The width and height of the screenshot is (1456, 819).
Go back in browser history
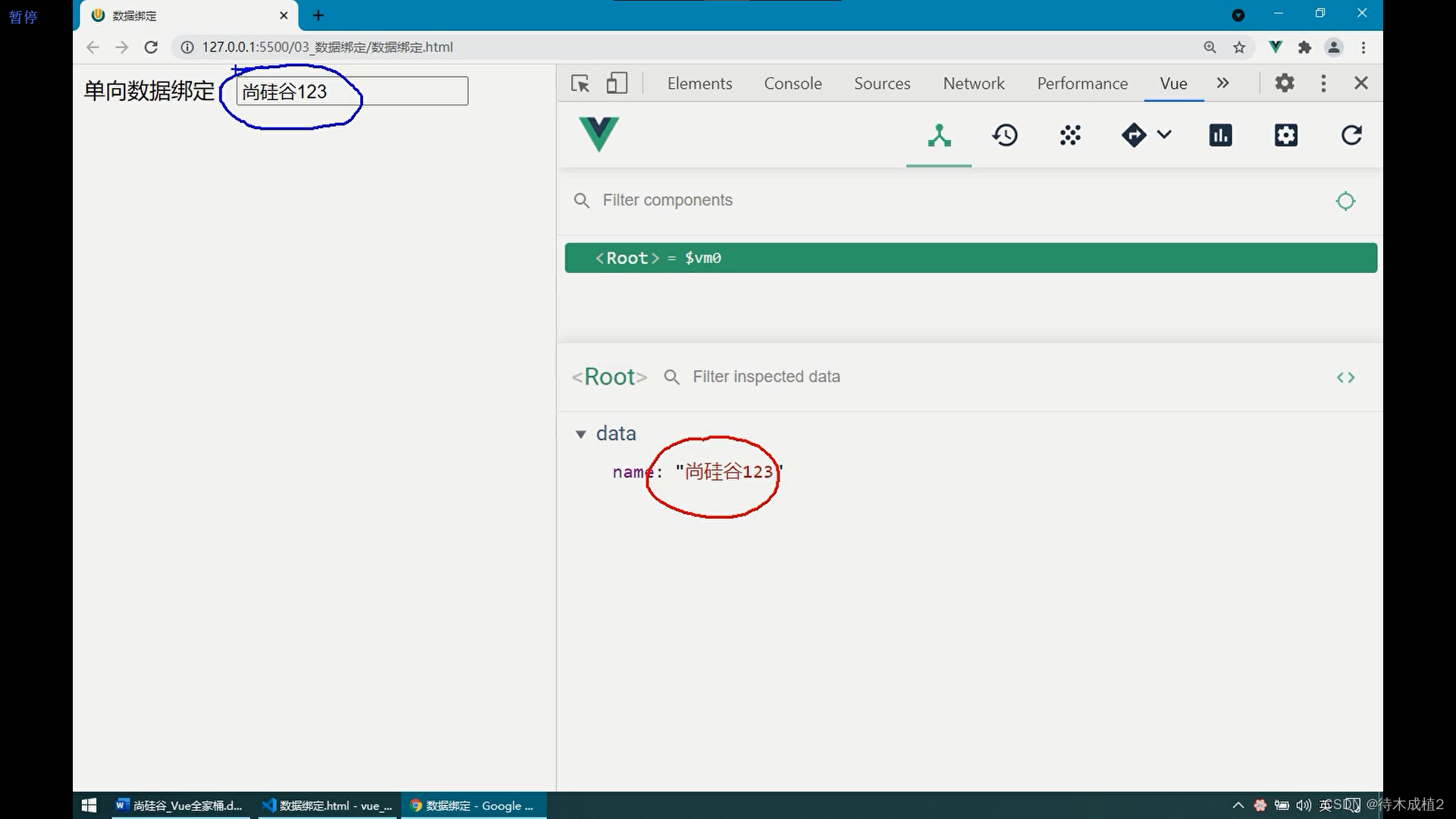click(93, 47)
